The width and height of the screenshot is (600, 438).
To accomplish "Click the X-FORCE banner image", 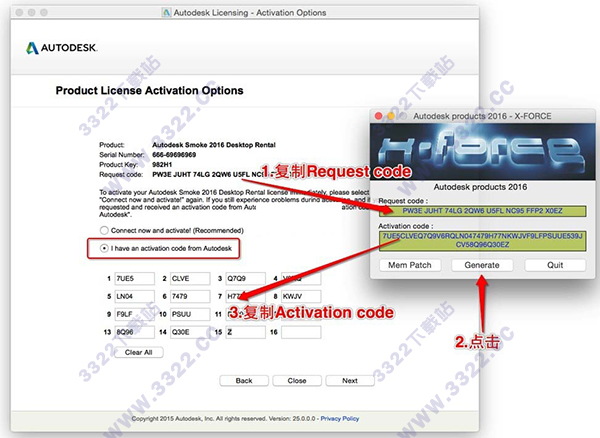I will [483, 151].
